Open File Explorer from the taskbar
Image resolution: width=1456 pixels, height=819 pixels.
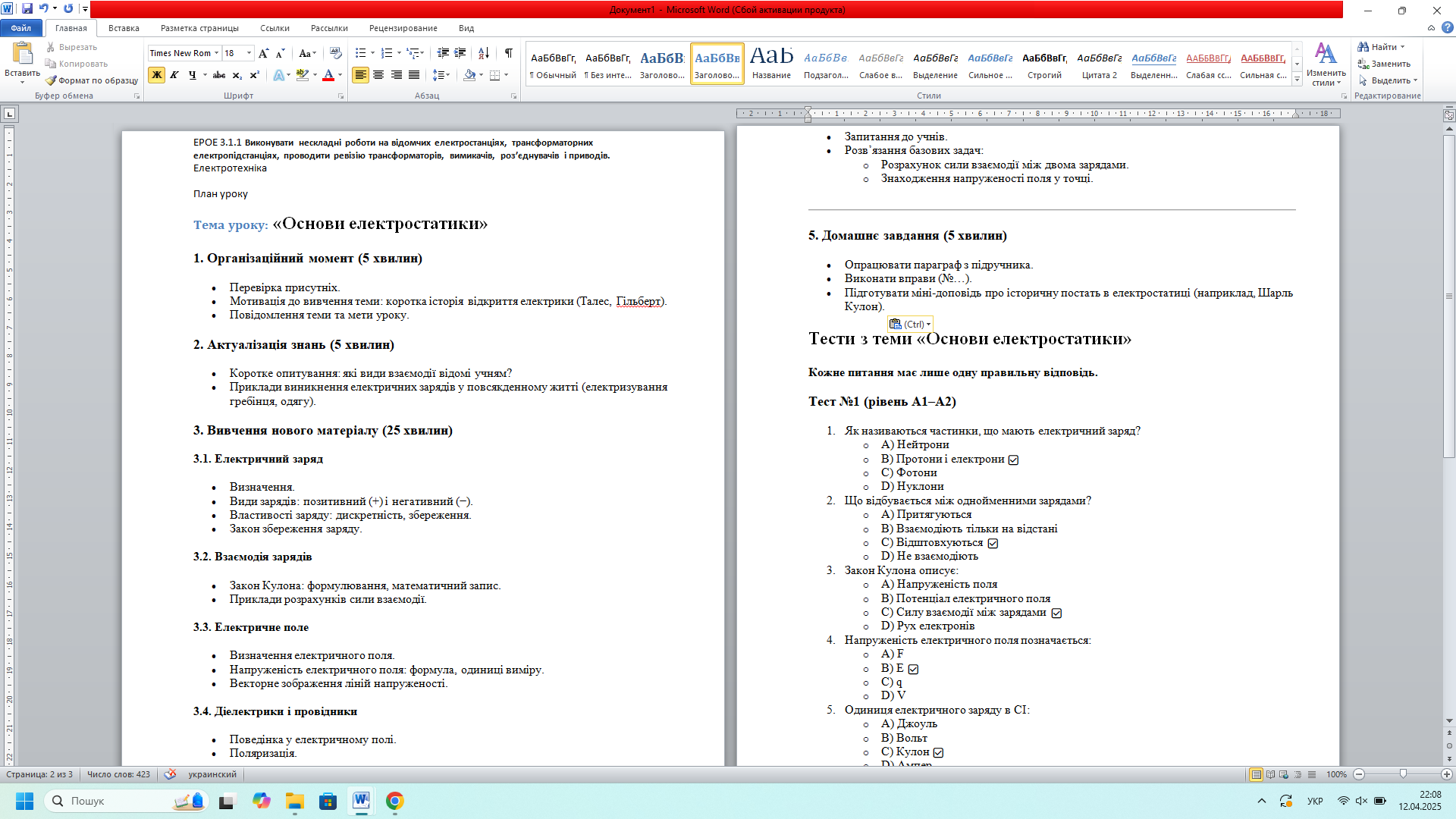(x=294, y=801)
